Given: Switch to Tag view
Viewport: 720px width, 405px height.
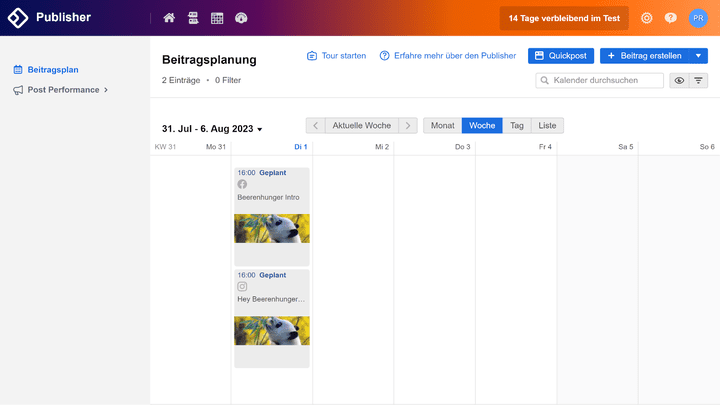Looking at the screenshot, I should (x=517, y=125).
